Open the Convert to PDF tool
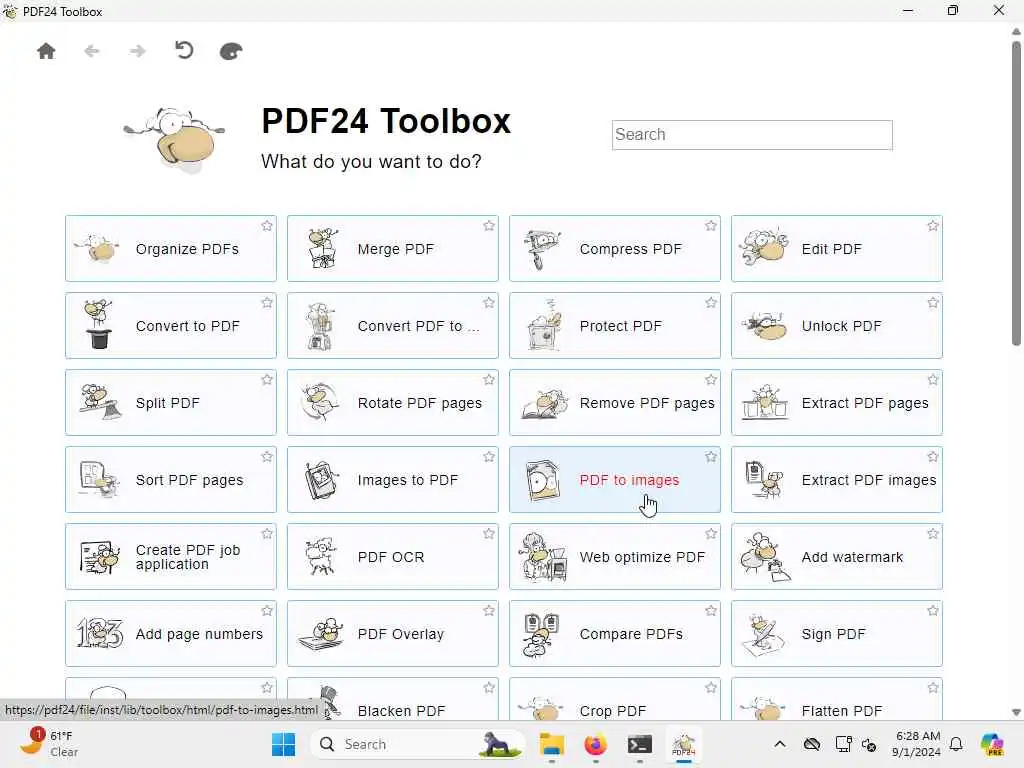This screenshot has height=768, width=1024. [170, 326]
